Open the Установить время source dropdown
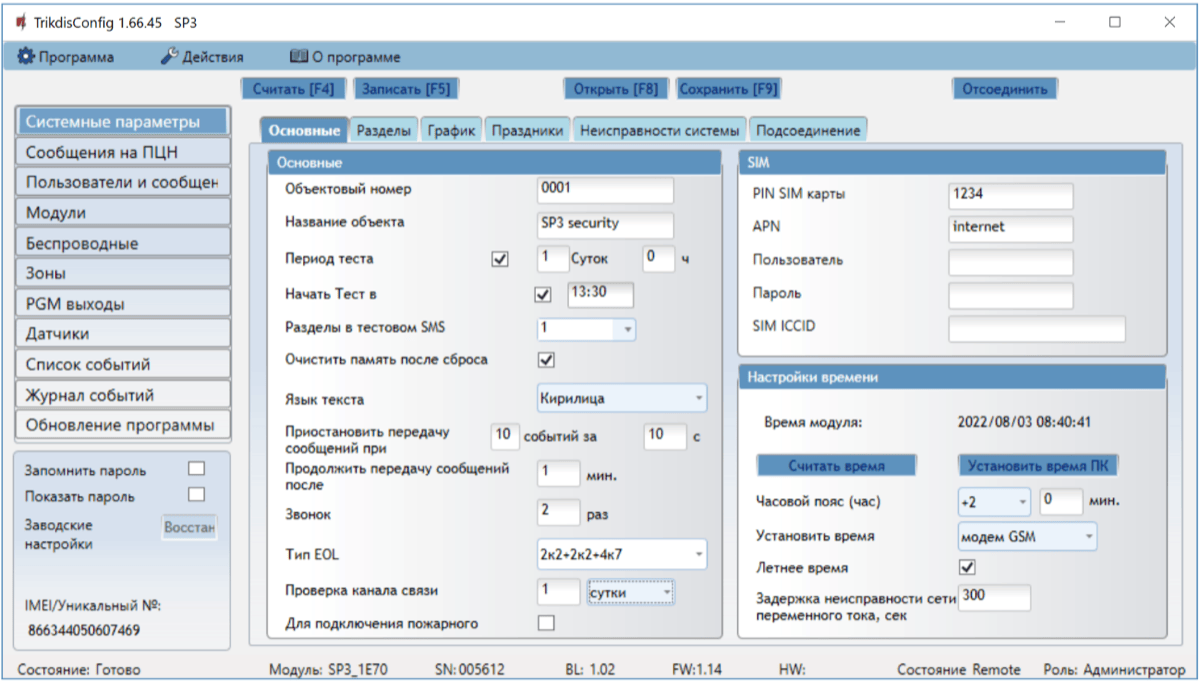Viewport: 1200px width, 682px height. (x=1026, y=537)
